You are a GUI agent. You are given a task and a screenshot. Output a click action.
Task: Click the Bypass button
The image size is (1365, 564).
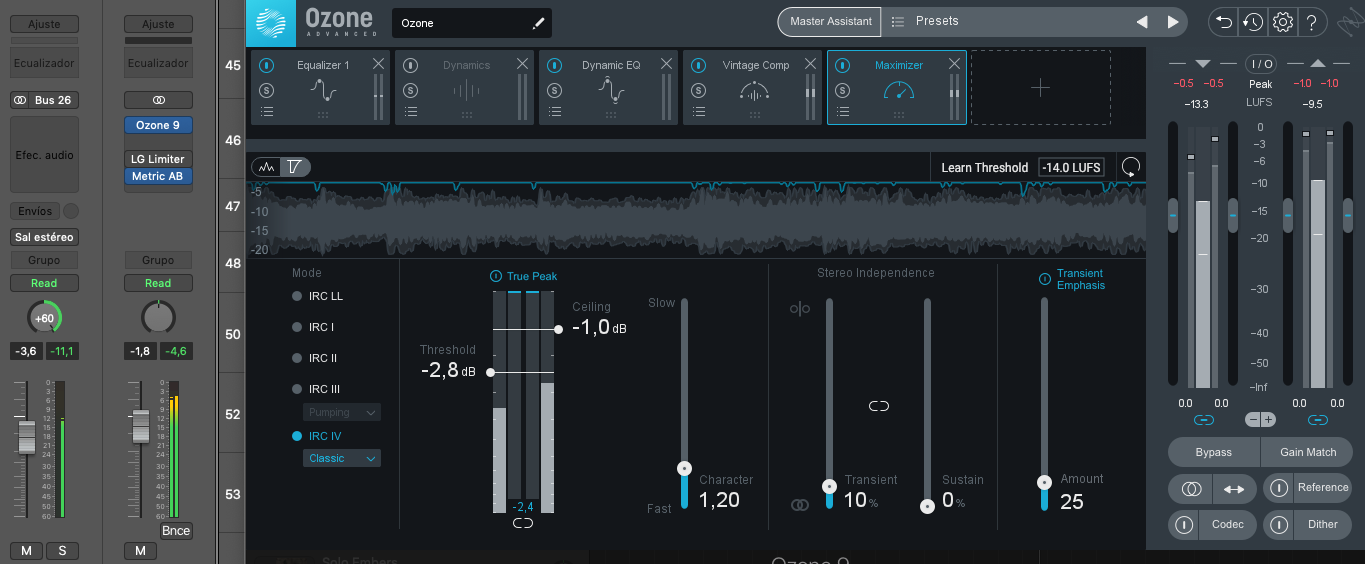coord(1213,452)
